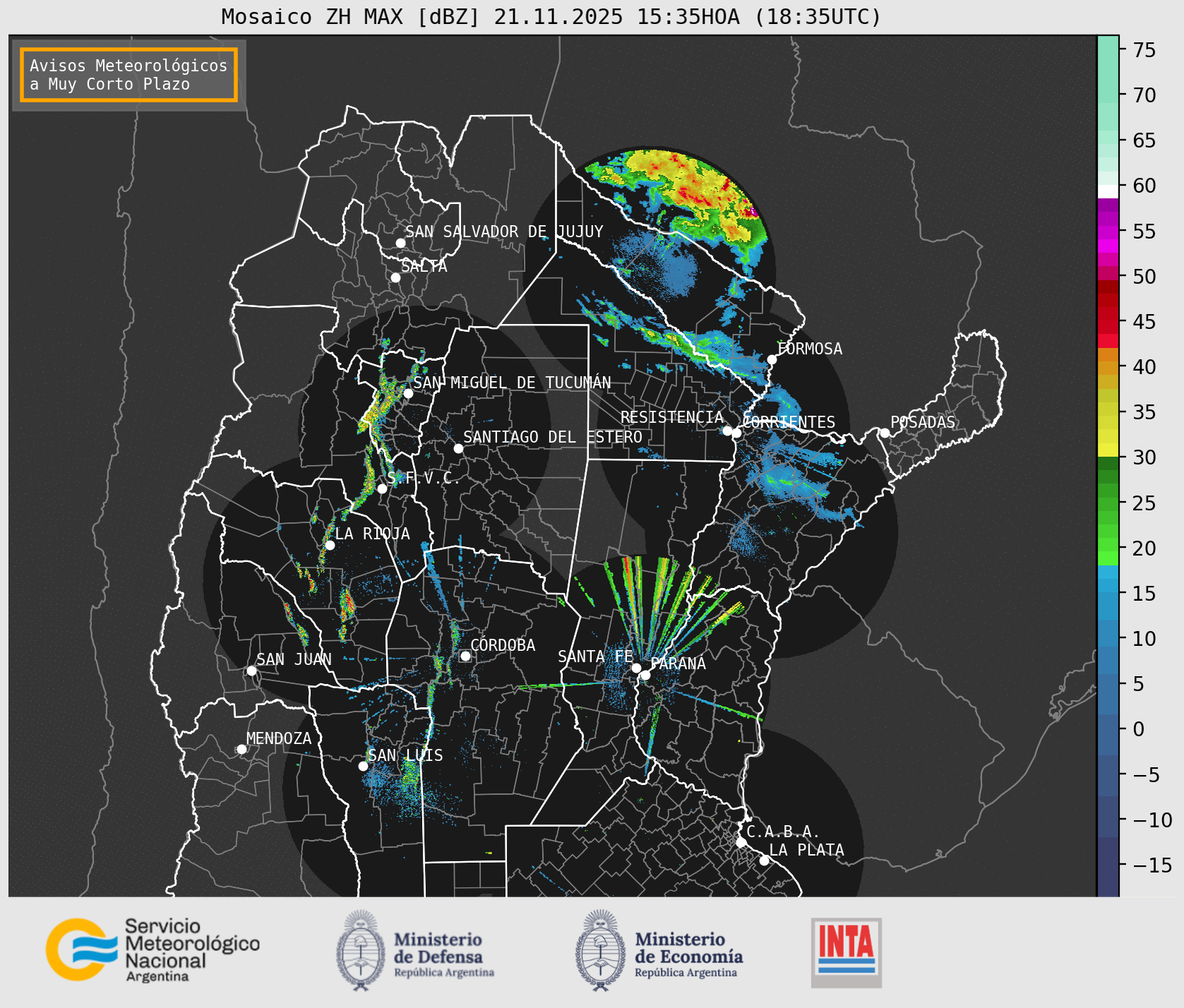
Task: Click the Servicio Meteorológico Nacional logo
Action: [153, 949]
